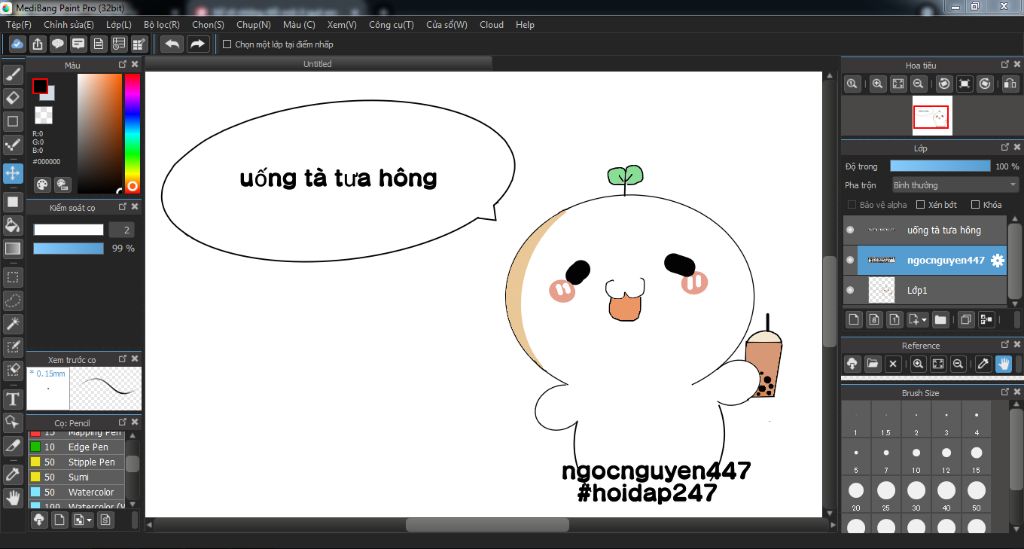Select the Eraser tool
The image size is (1024, 549).
[x=12, y=98]
